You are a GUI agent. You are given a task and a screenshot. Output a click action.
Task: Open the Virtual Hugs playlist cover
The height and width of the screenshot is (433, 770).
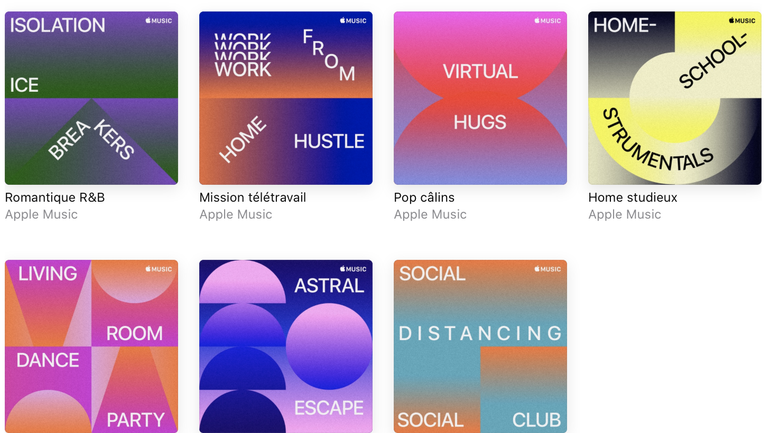point(480,98)
